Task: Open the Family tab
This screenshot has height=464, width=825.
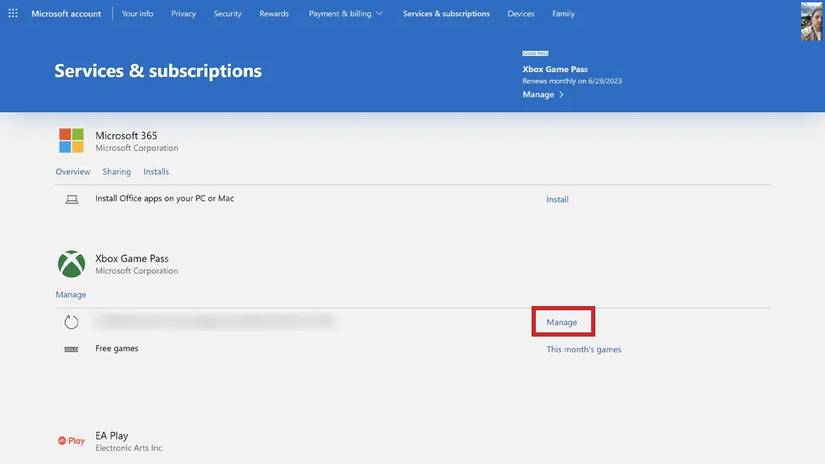Action: click(x=563, y=14)
